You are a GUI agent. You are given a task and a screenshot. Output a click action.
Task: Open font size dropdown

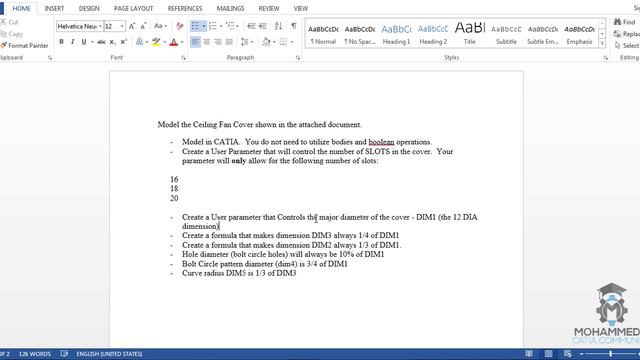click(122, 26)
